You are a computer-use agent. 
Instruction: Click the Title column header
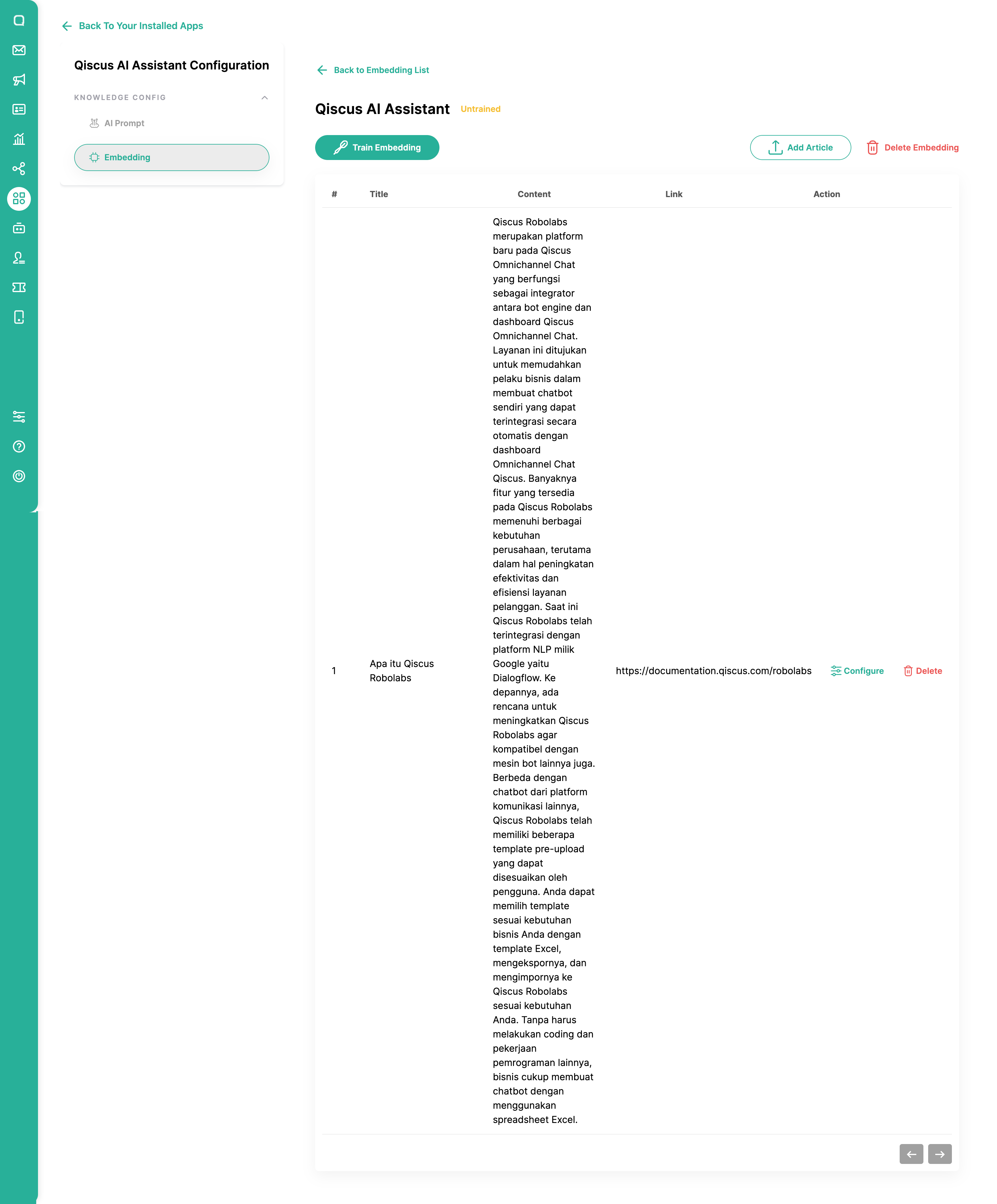(x=379, y=194)
